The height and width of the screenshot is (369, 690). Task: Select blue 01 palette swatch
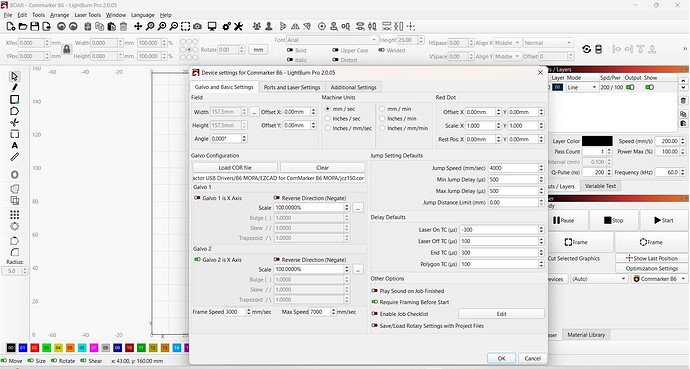[23, 347]
